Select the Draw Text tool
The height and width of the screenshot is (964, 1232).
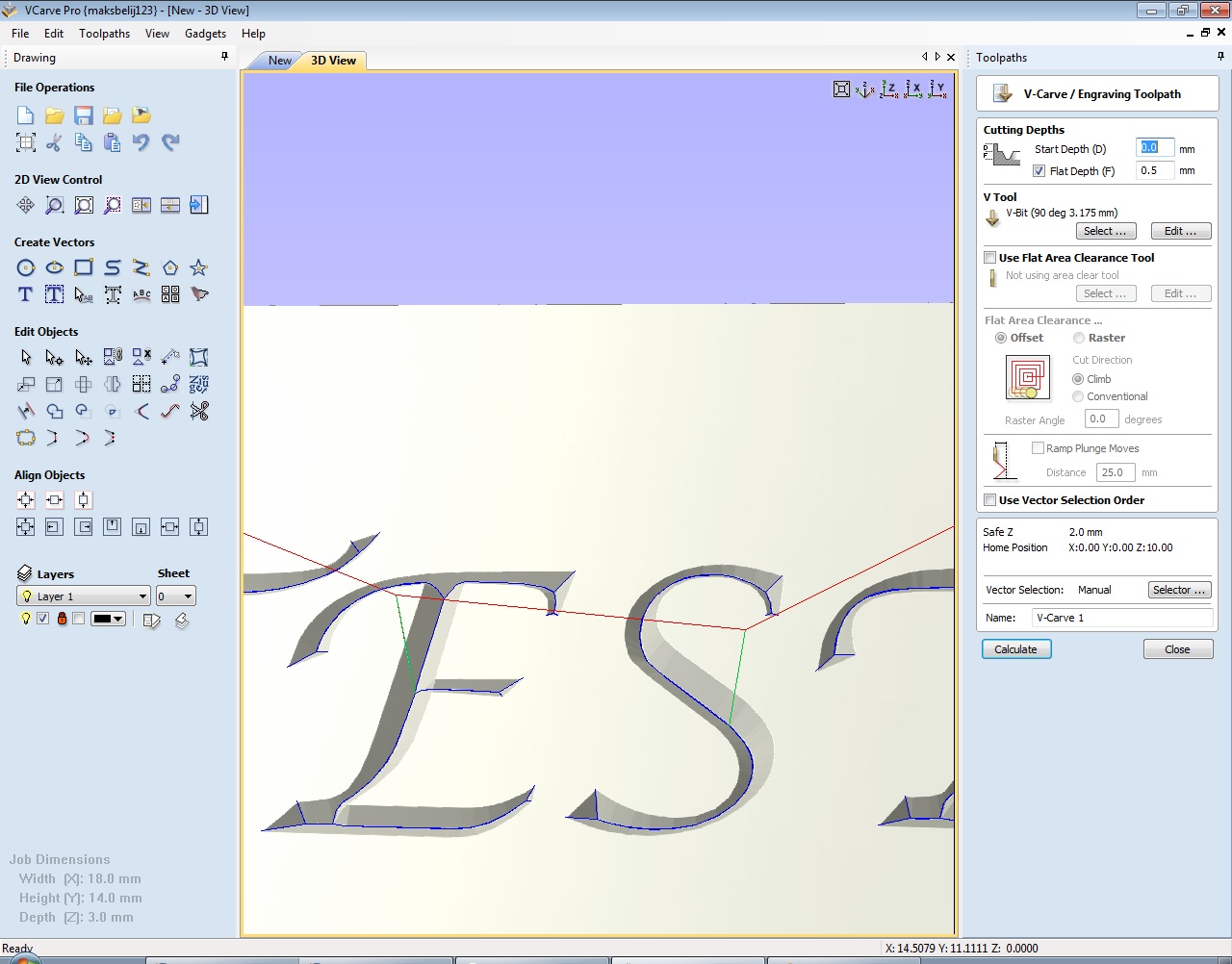[26, 294]
